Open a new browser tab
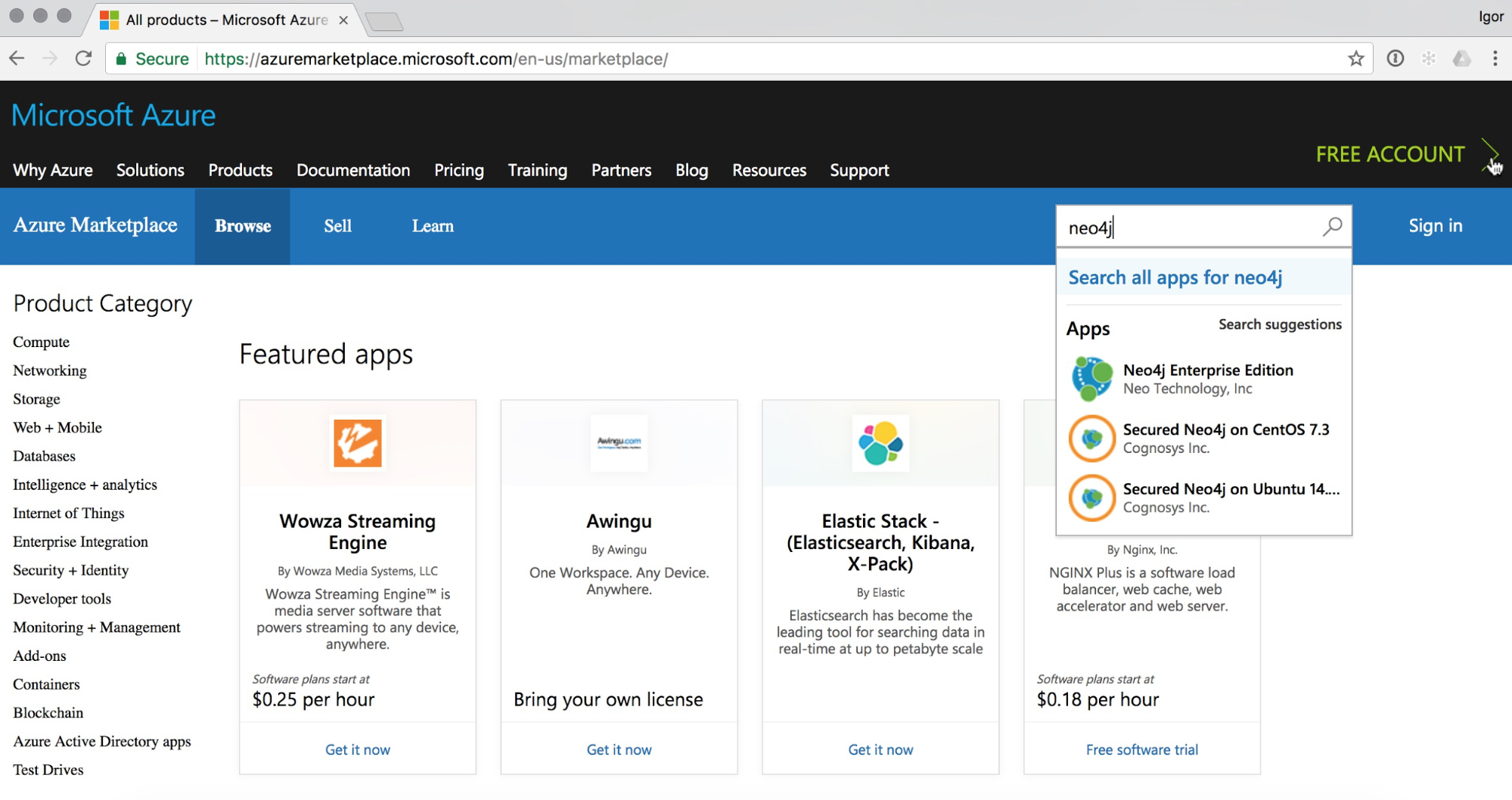Screen dimensions: 1512x800 [x=385, y=21]
